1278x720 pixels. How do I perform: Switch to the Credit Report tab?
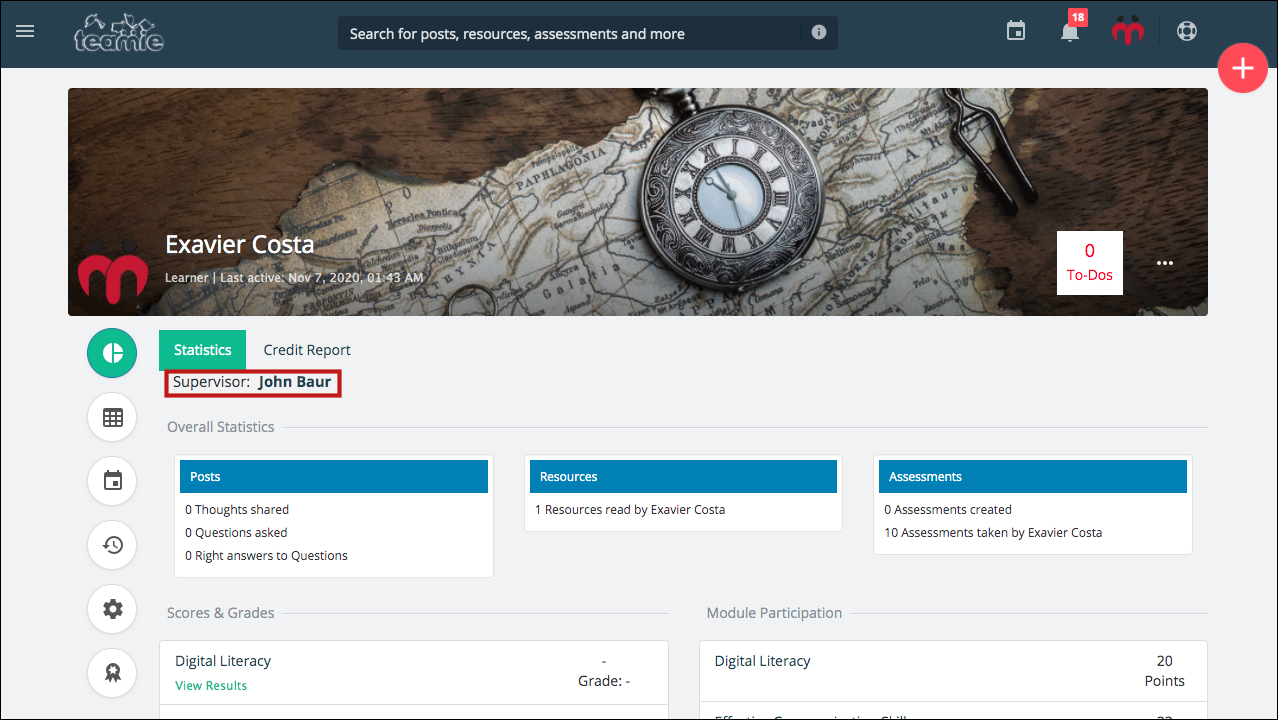coord(307,350)
